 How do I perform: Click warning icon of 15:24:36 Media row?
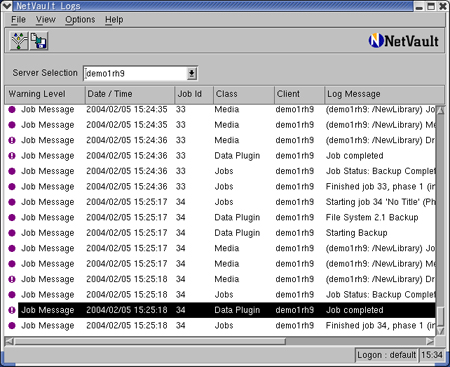pos(12,140)
